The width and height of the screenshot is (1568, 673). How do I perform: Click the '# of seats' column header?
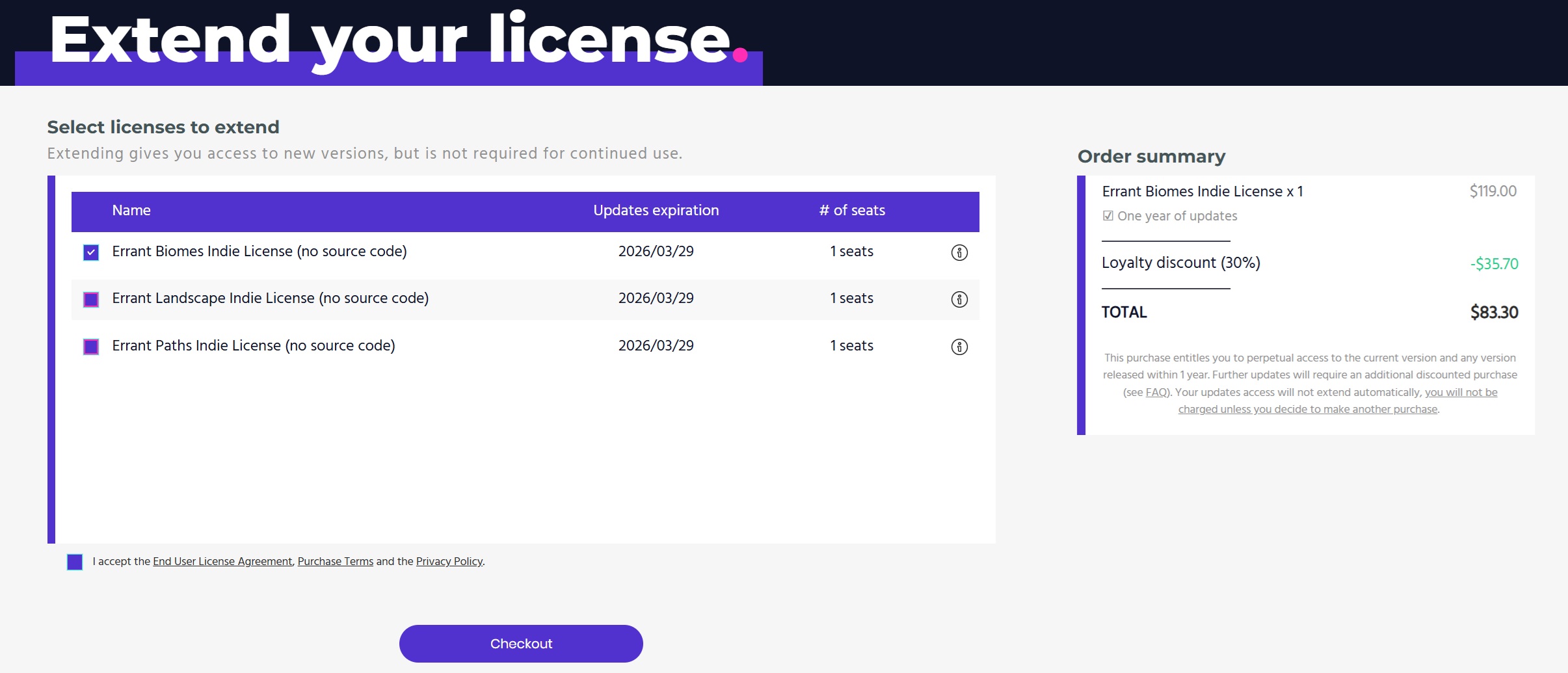coord(851,211)
